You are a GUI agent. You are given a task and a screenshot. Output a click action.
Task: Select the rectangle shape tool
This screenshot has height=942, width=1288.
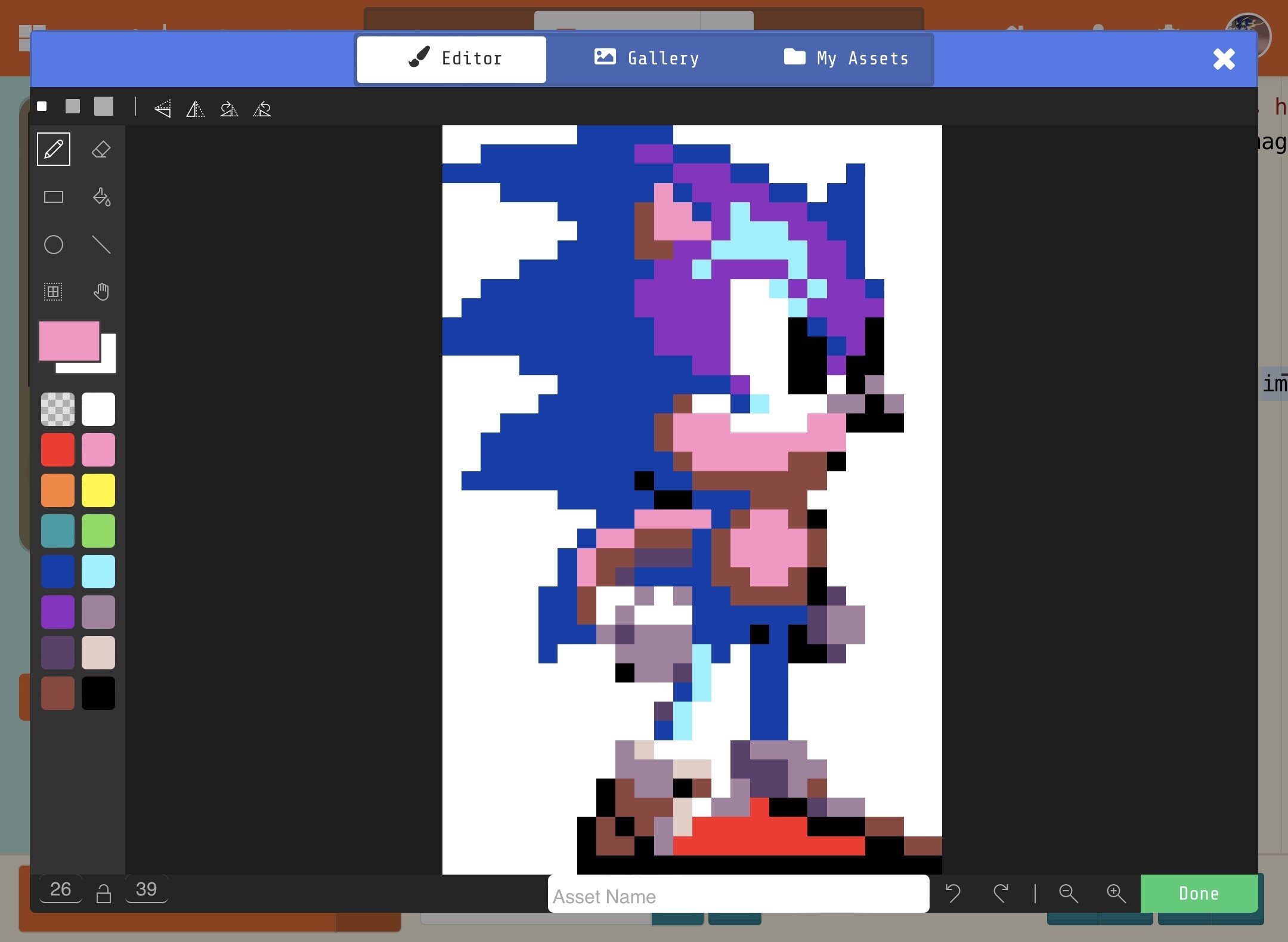click(x=54, y=197)
